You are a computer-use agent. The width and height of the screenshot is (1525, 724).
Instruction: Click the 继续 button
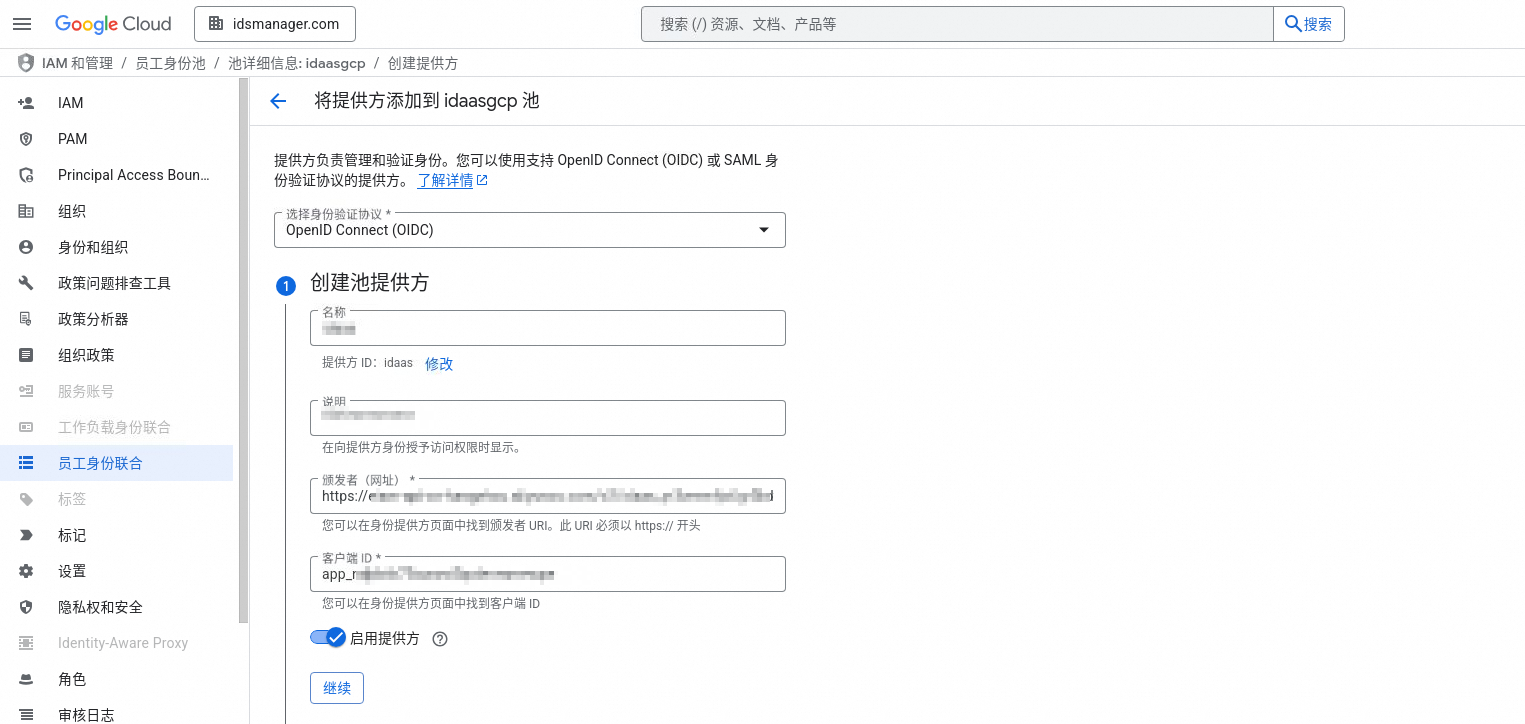[x=337, y=688]
